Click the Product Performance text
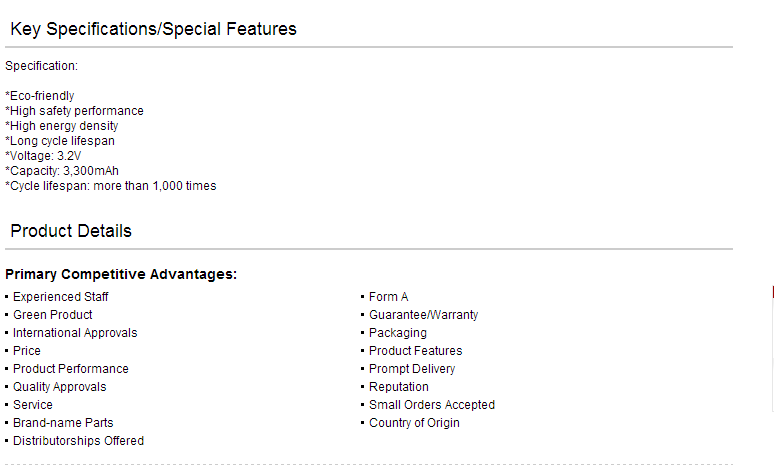Image resolution: width=774 pixels, height=465 pixels. [71, 369]
